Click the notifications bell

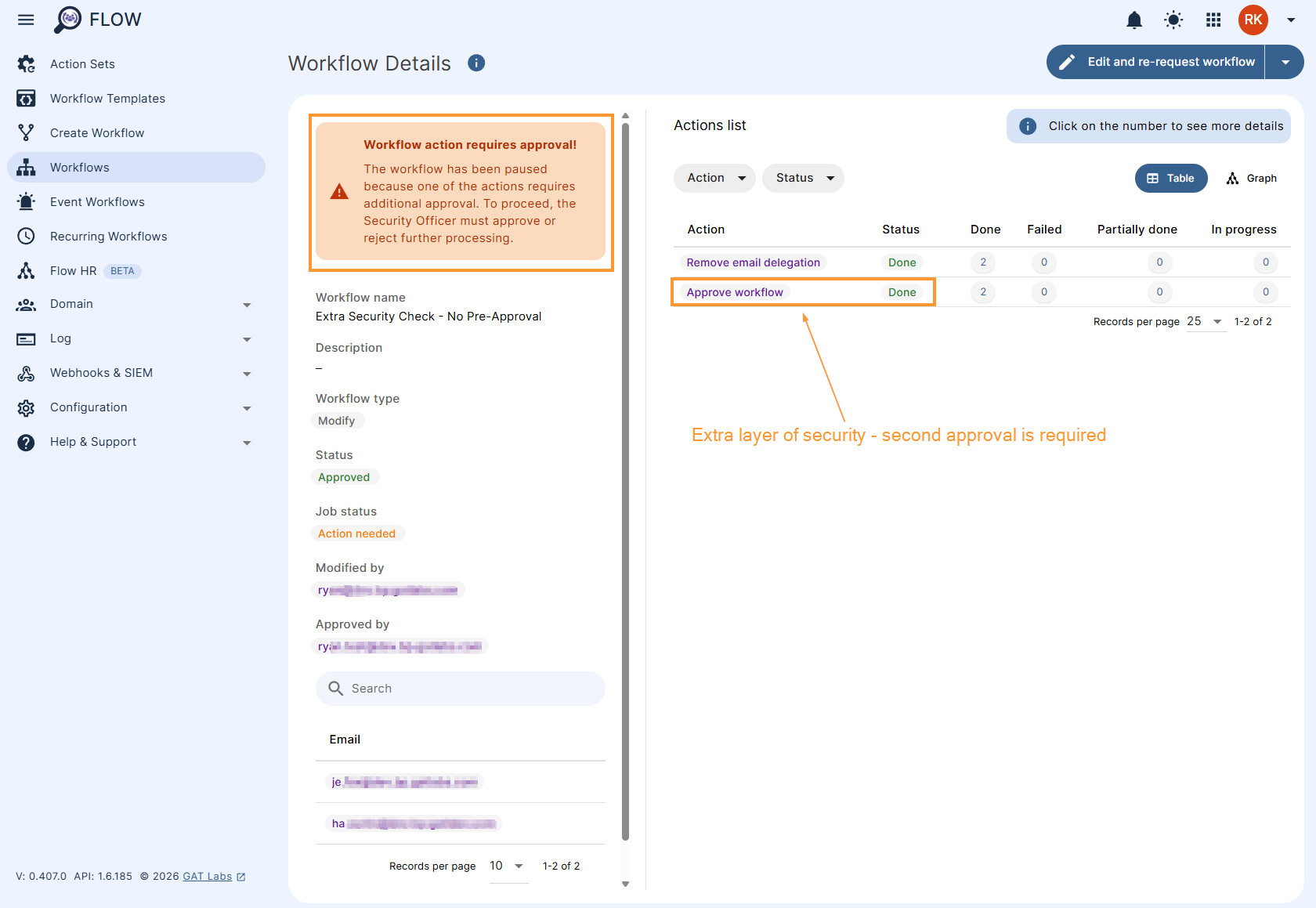pyautogui.click(x=1133, y=20)
